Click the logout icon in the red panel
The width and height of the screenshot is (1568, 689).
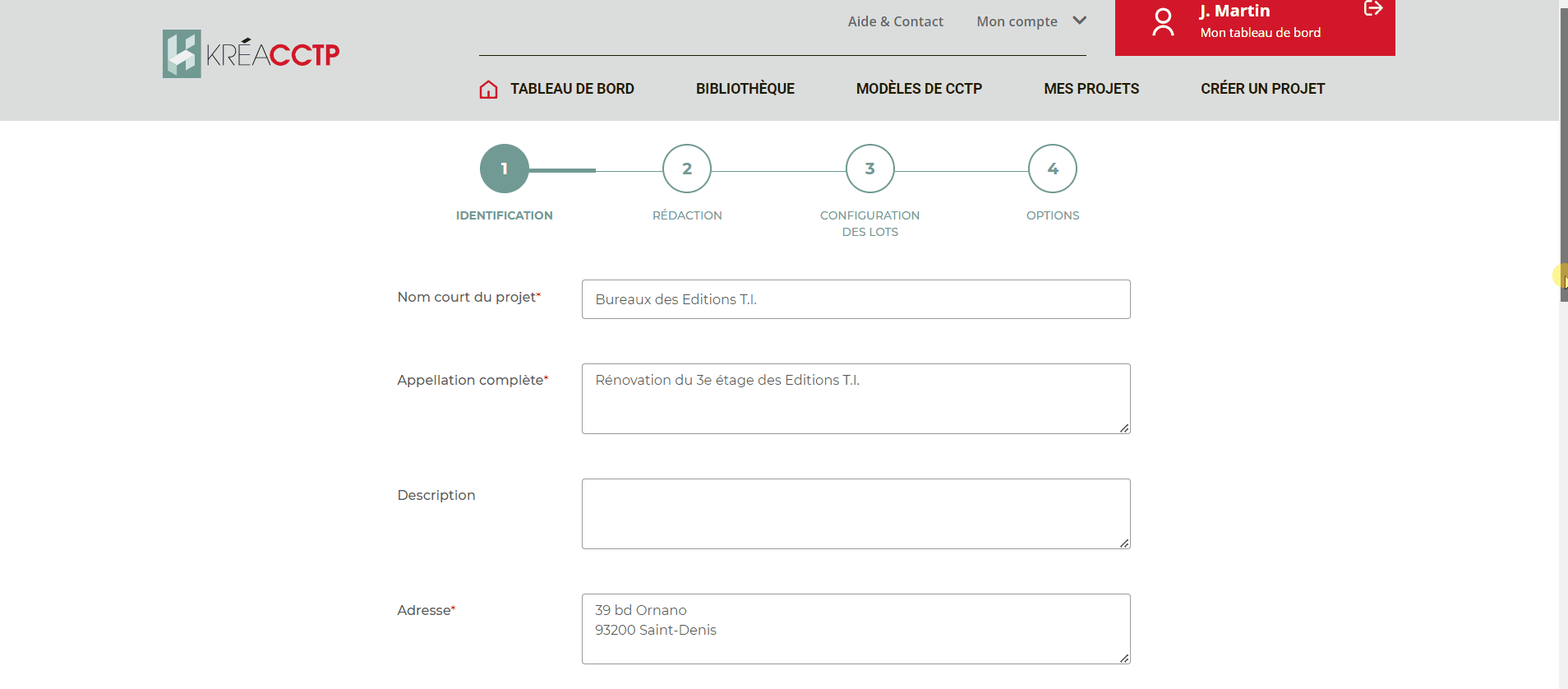tap(1372, 9)
